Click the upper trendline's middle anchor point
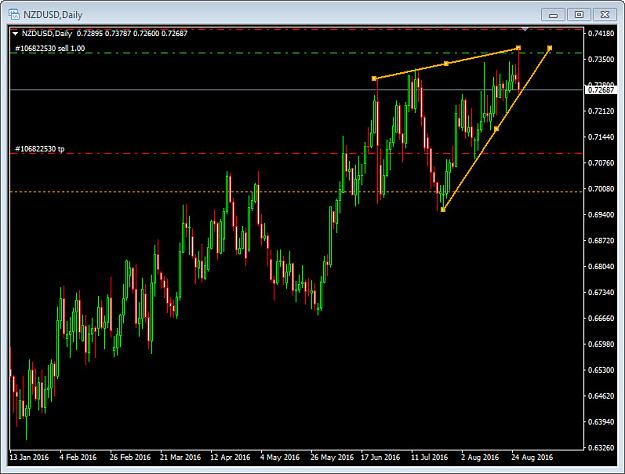Image resolution: width=625 pixels, height=474 pixels. click(x=446, y=63)
